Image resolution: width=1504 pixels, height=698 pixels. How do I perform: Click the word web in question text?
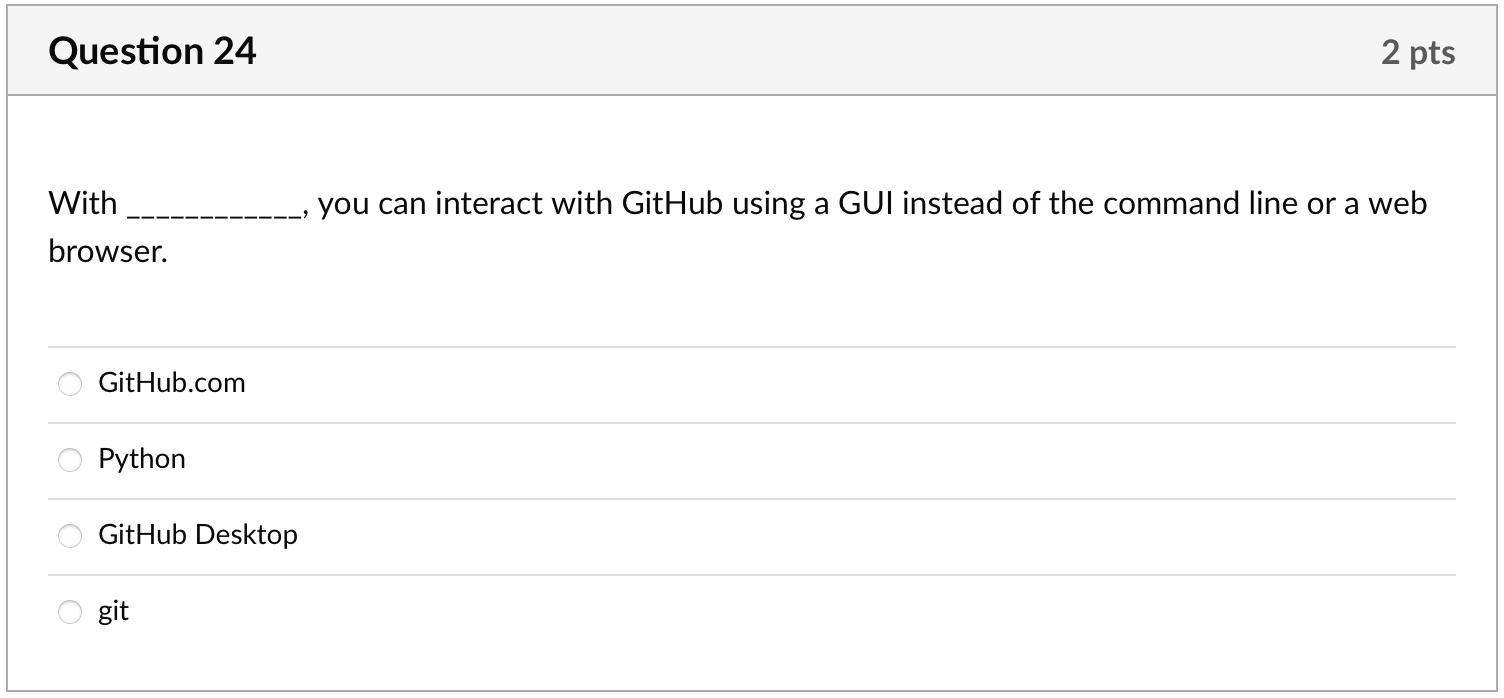click(1397, 204)
